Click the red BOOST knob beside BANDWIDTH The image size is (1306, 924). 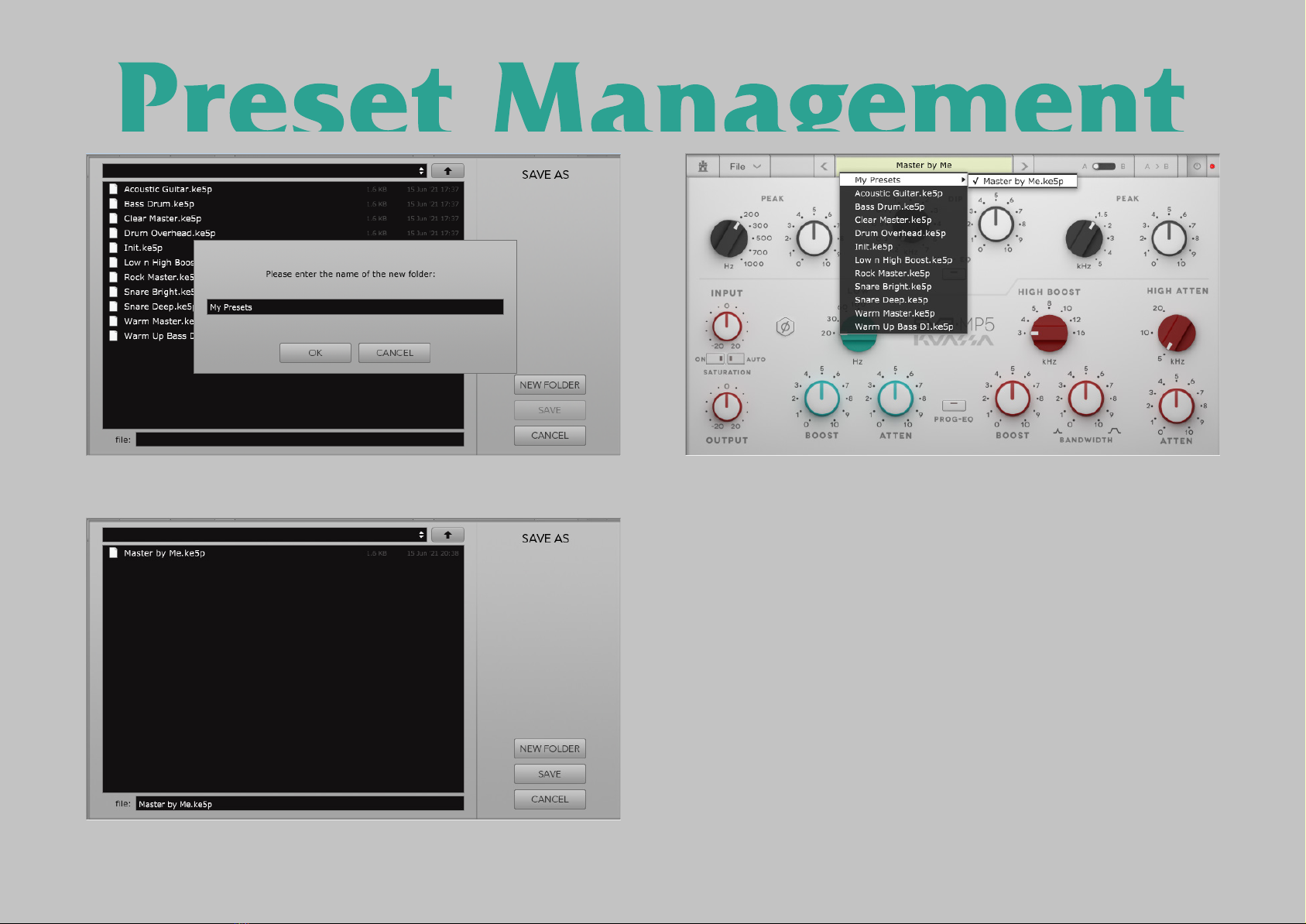[x=1013, y=399]
